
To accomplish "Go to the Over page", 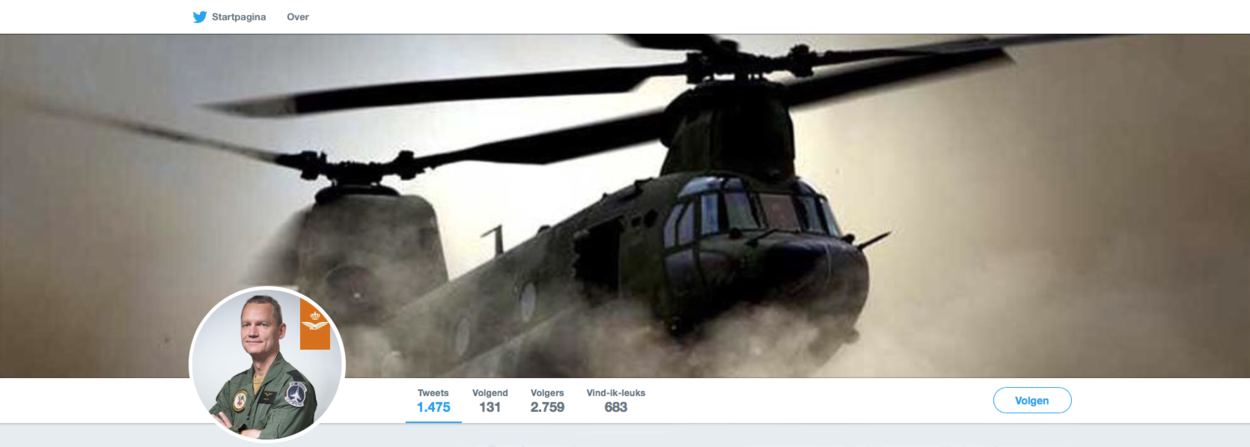I will point(298,17).
